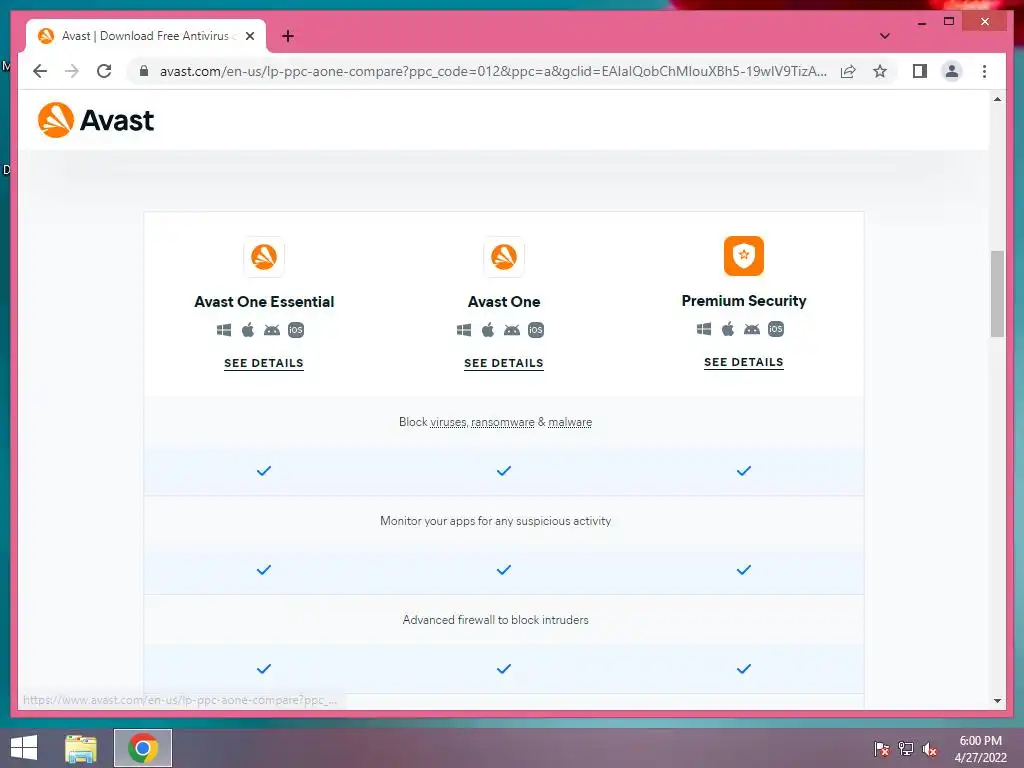Open the Chrome profile avatar menu
This screenshot has height=768, width=1024.
point(952,71)
